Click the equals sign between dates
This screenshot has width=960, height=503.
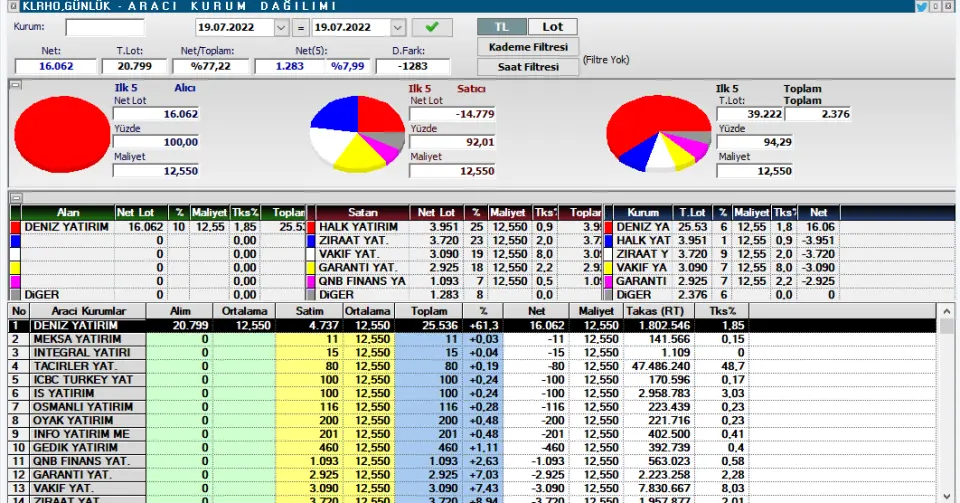click(299, 27)
